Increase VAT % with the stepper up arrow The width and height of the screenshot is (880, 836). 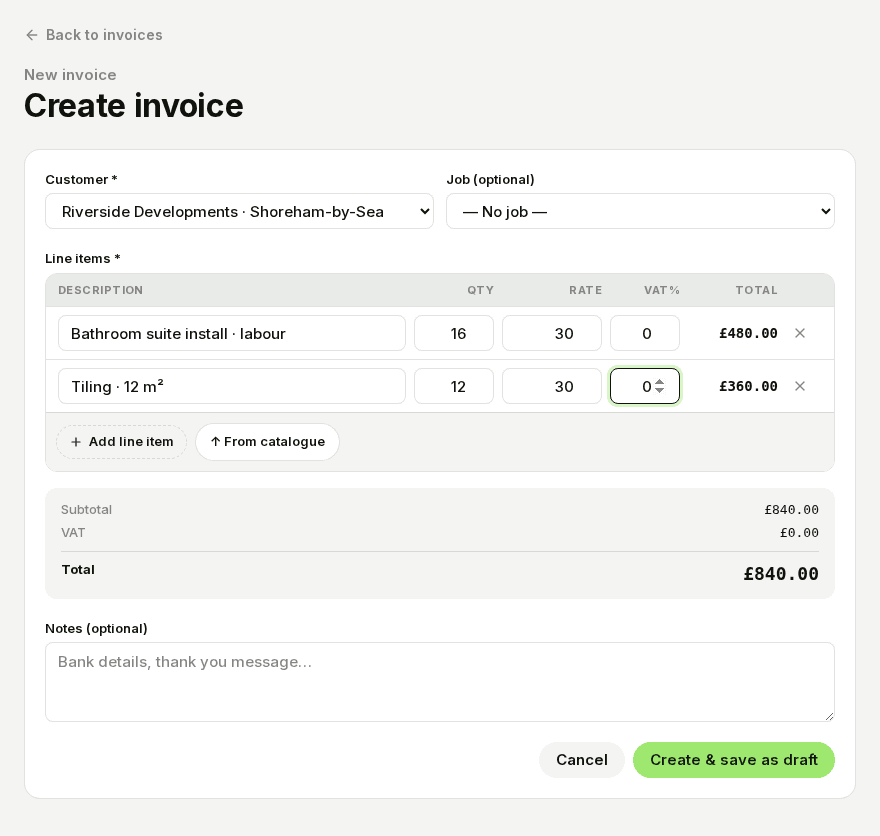tap(659, 382)
